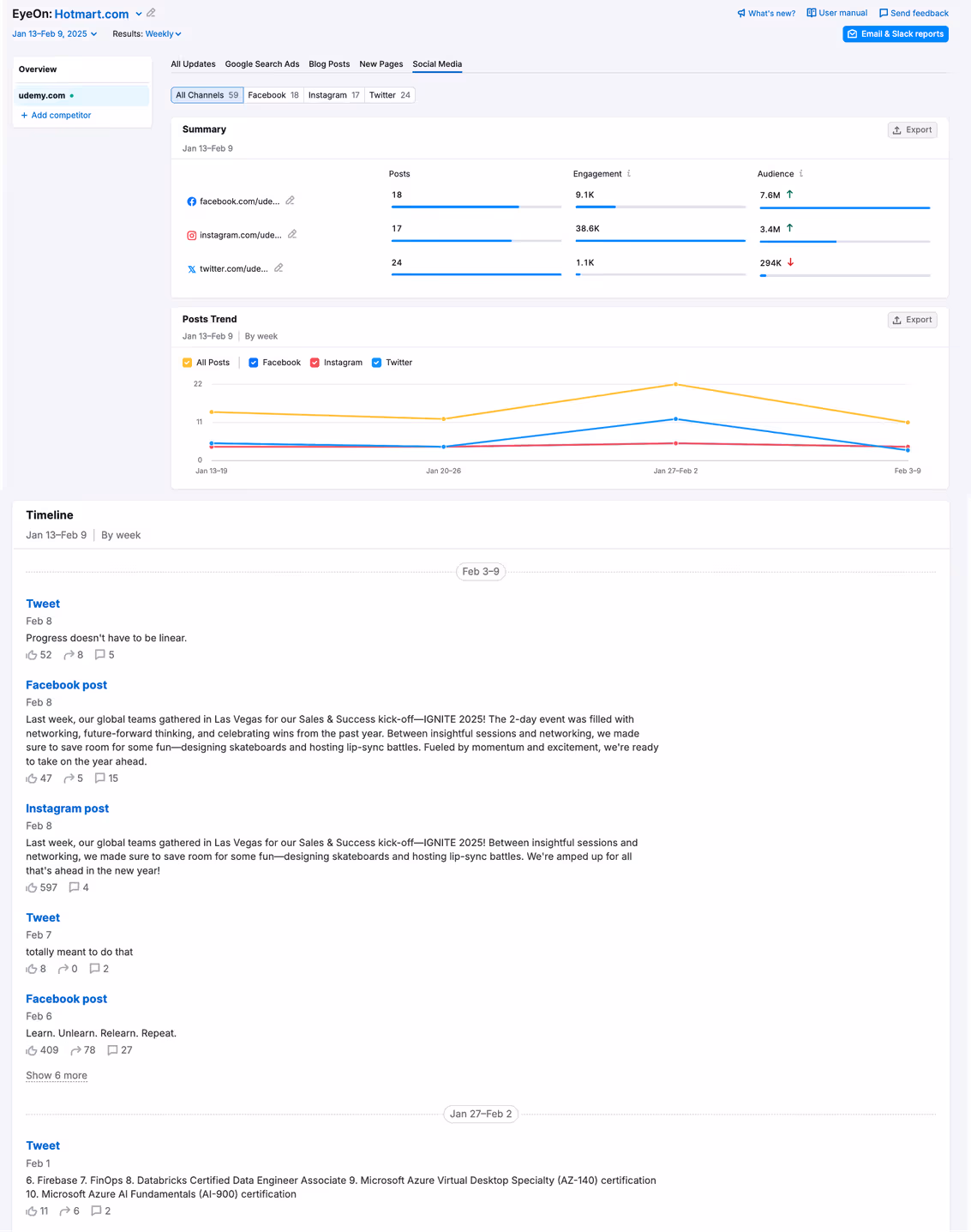This screenshot has height=1232, width=971.
Task: Switch to the New Pages tab
Action: [x=381, y=64]
